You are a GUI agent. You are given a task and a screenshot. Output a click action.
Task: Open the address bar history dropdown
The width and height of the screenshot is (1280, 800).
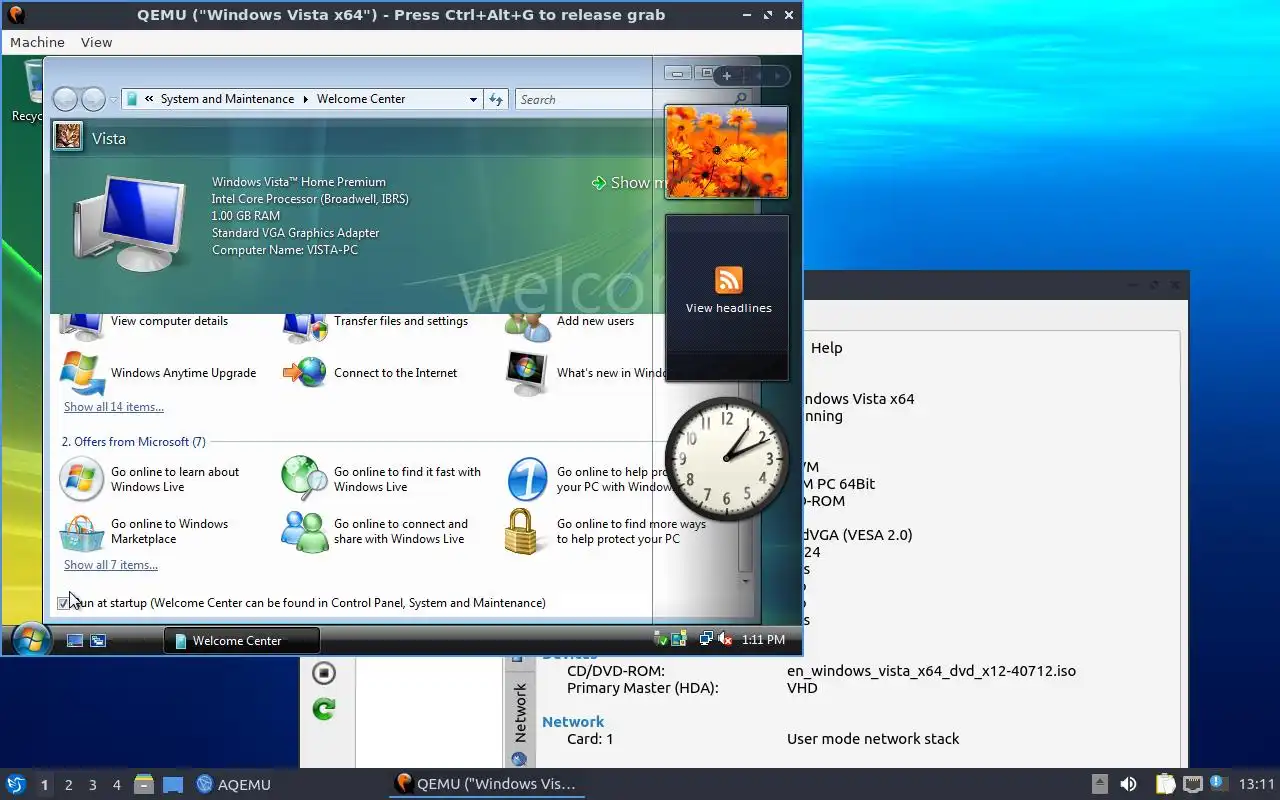(473, 99)
